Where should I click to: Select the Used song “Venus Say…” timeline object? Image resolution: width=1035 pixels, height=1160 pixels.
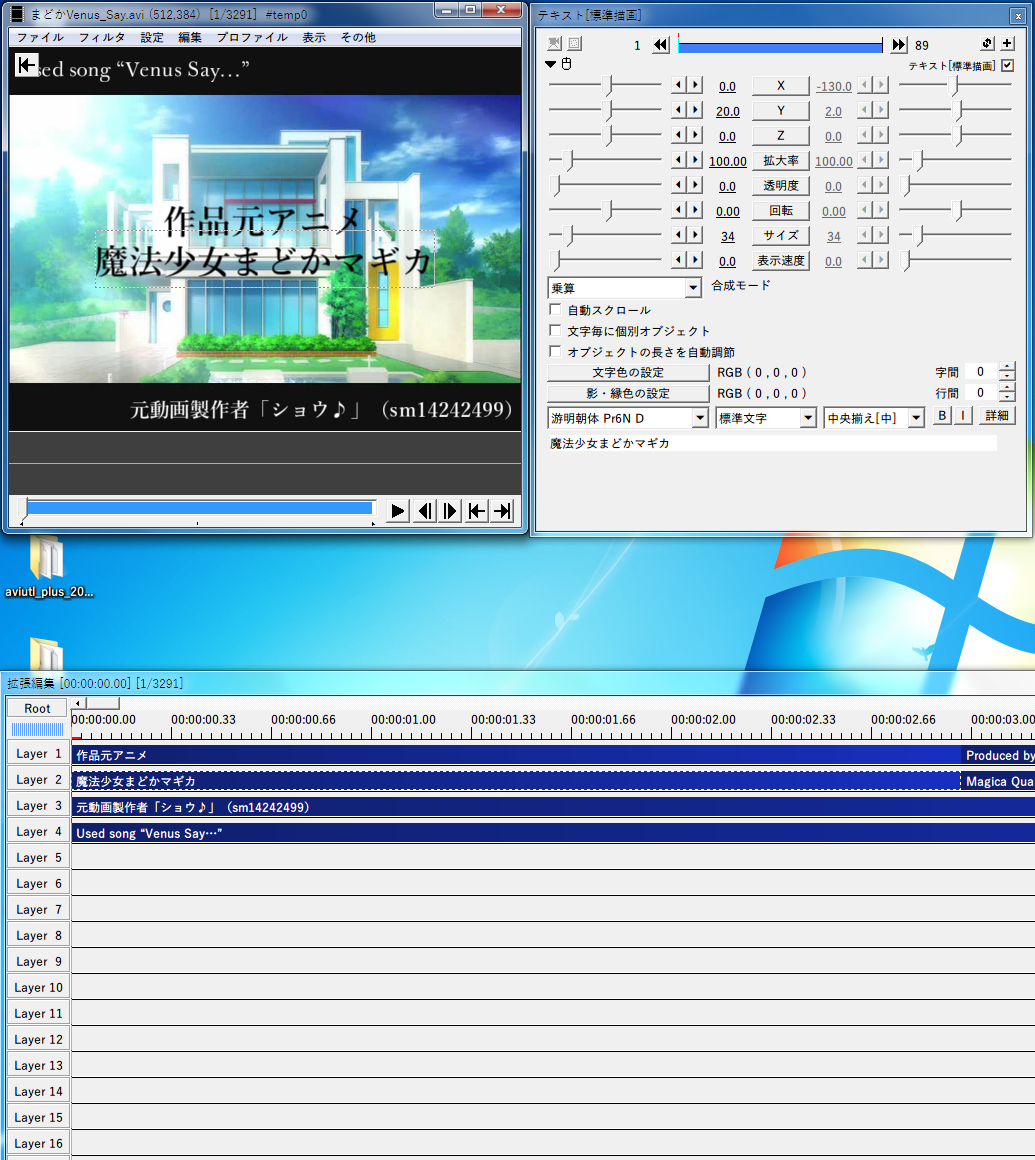click(x=553, y=833)
